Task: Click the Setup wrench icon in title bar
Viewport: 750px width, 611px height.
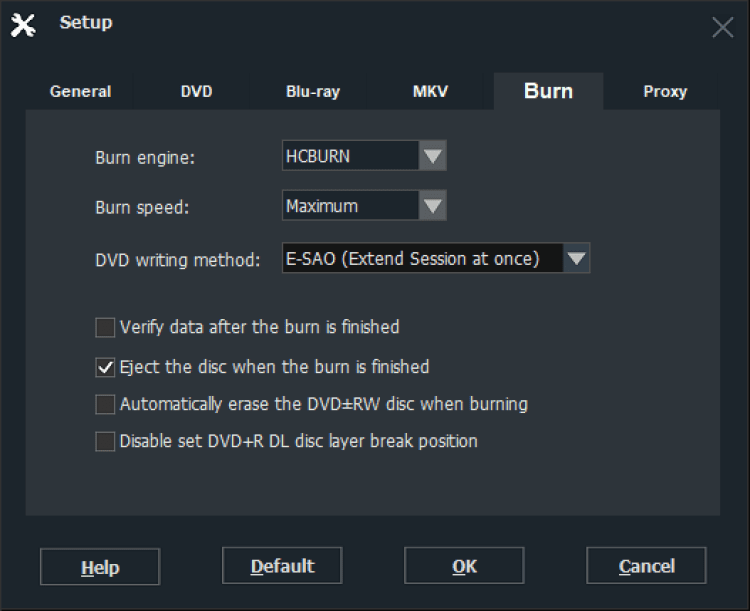Action: pos(23,25)
